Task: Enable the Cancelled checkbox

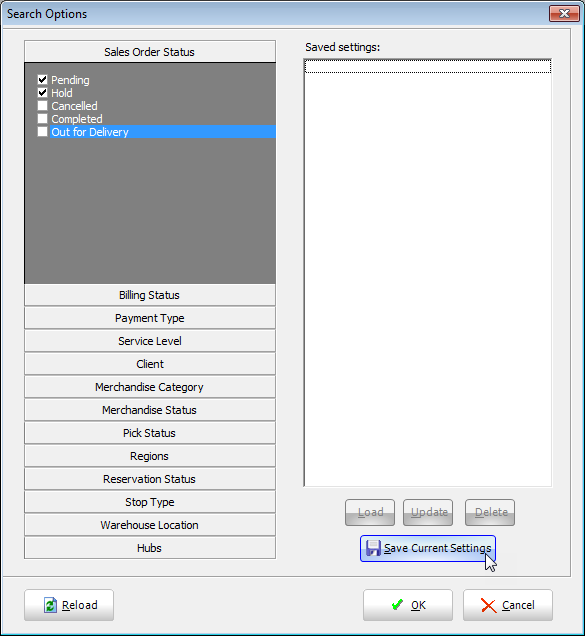Action: tap(43, 105)
